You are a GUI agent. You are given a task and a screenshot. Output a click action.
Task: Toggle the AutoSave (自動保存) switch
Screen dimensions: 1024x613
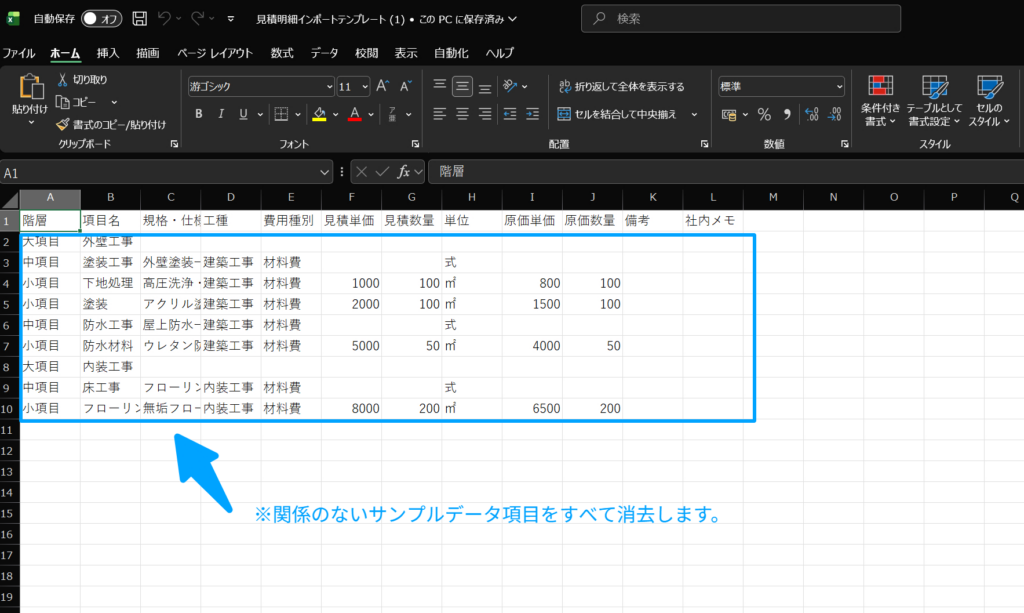[101, 19]
